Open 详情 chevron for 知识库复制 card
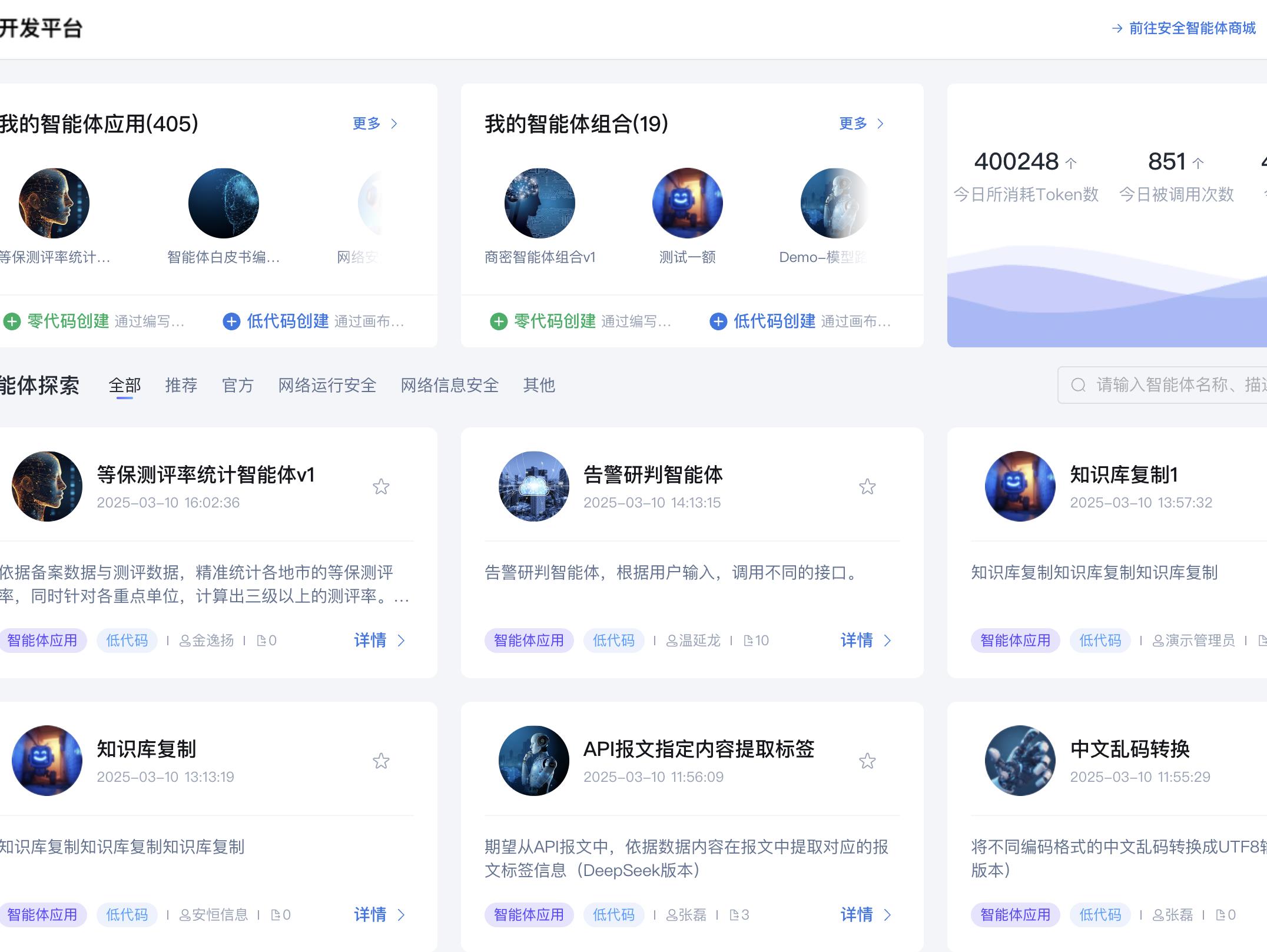1267x952 pixels. (x=402, y=915)
